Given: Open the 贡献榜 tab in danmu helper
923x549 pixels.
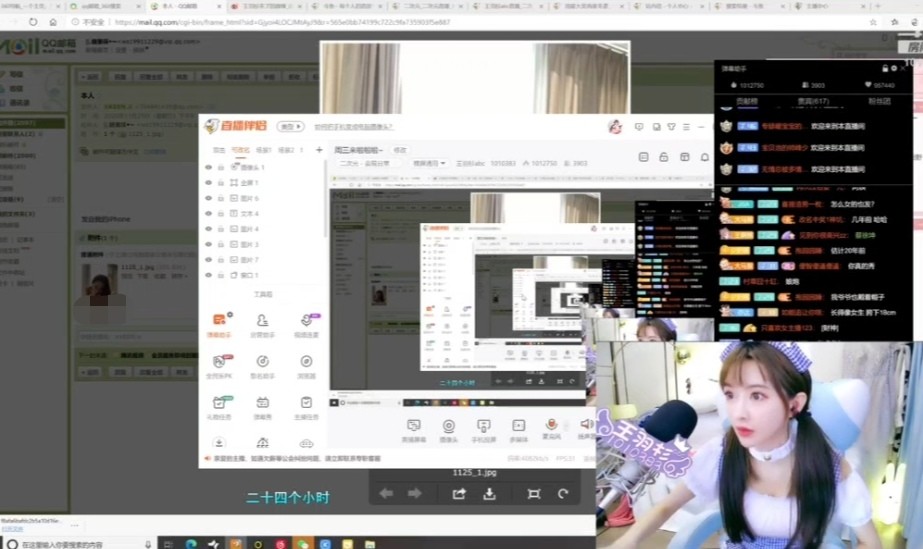Looking at the screenshot, I should coord(747,101).
